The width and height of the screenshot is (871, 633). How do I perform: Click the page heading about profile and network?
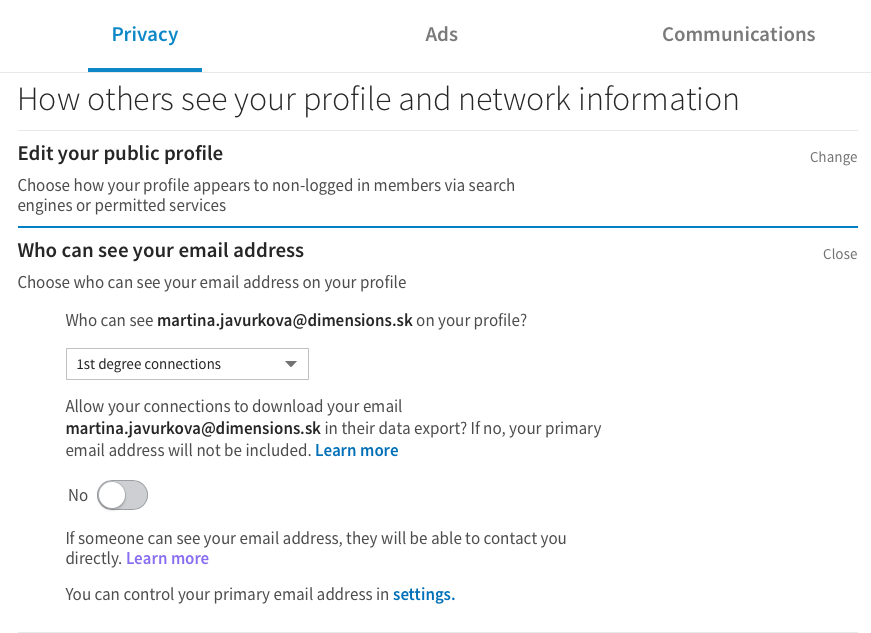378,100
